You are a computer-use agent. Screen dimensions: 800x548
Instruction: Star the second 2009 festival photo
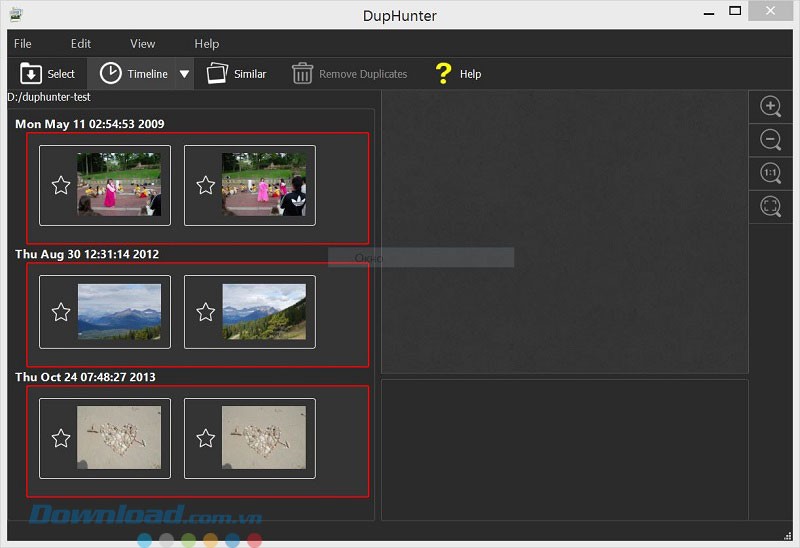coord(206,185)
